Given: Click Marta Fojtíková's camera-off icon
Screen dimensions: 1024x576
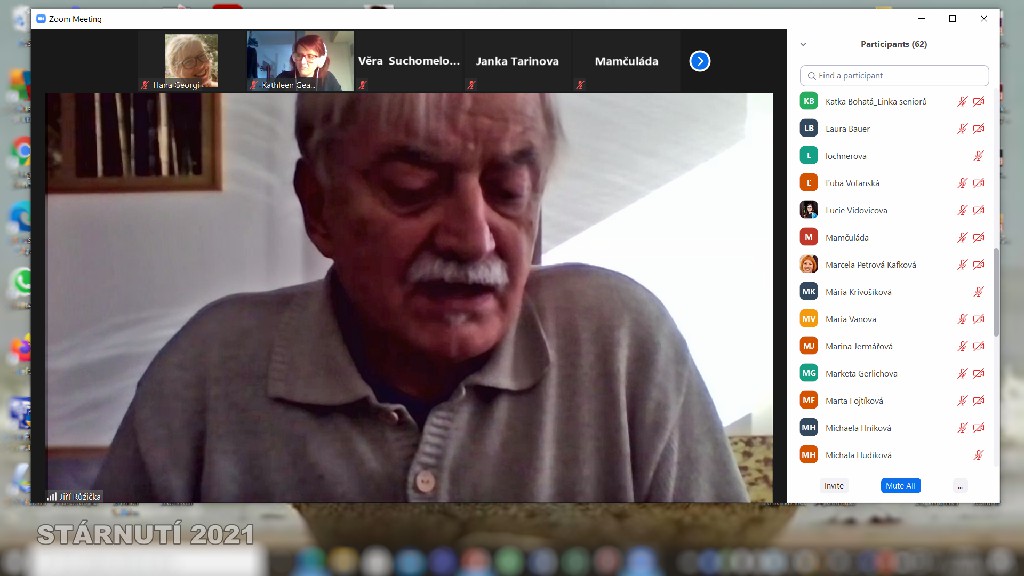Looking at the screenshot, I should click(x=978, y=401).
